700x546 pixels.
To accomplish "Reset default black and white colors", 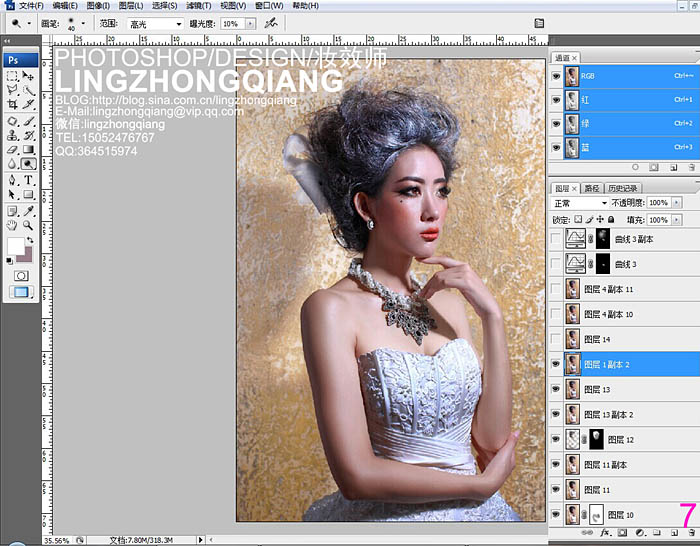I will (x=9, y=260).
